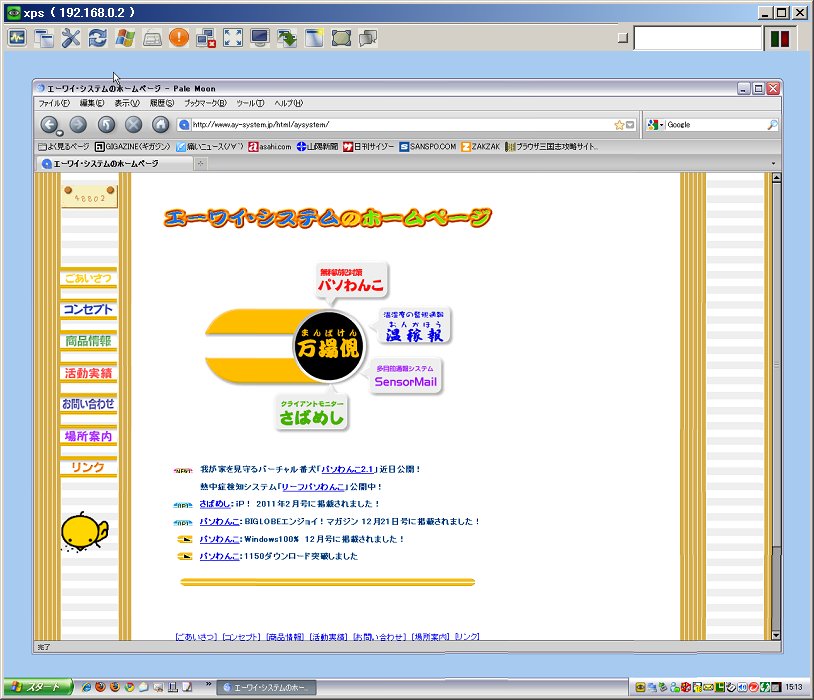
Task: Toggle full screen with the four-arrows icon
Action: pos(233,38)
